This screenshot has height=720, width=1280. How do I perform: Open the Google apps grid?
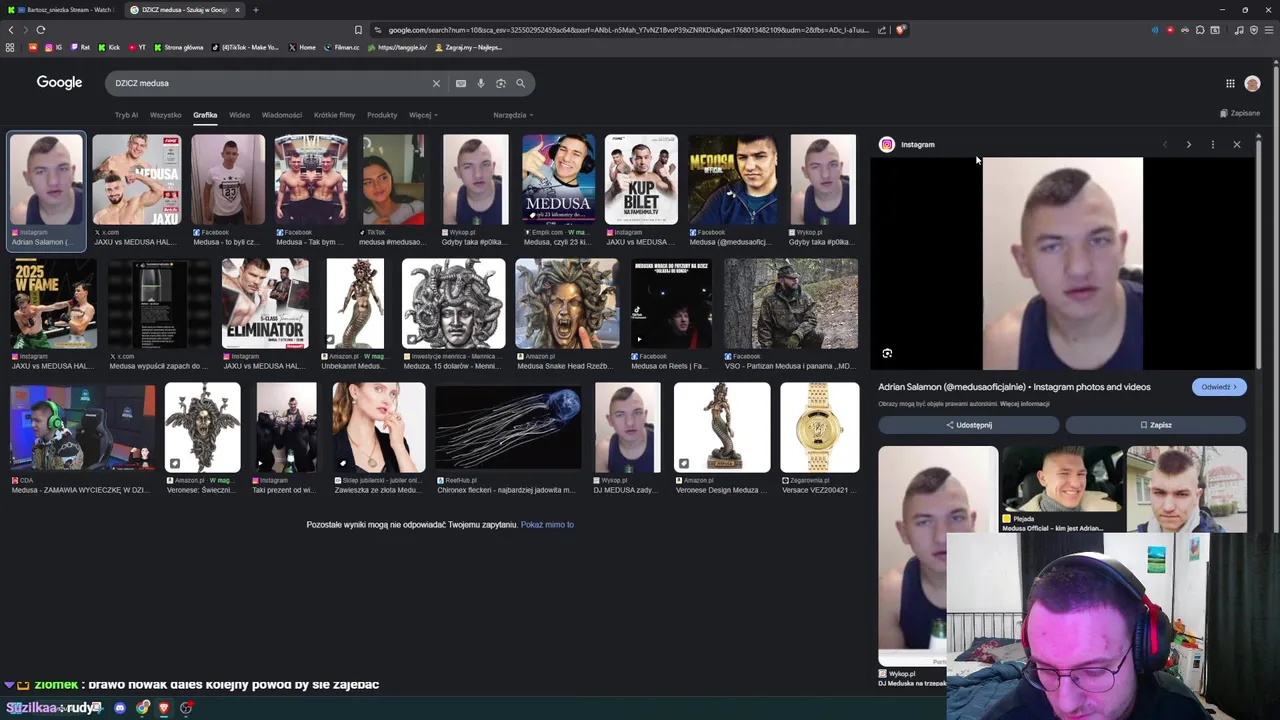(1230, 83)
